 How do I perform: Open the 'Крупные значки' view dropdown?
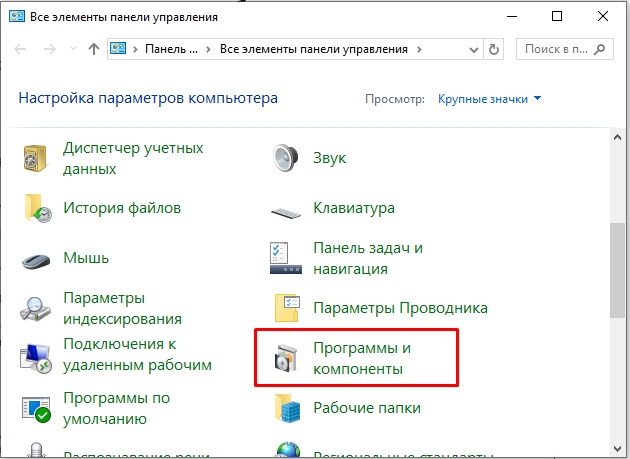point(490,99)
